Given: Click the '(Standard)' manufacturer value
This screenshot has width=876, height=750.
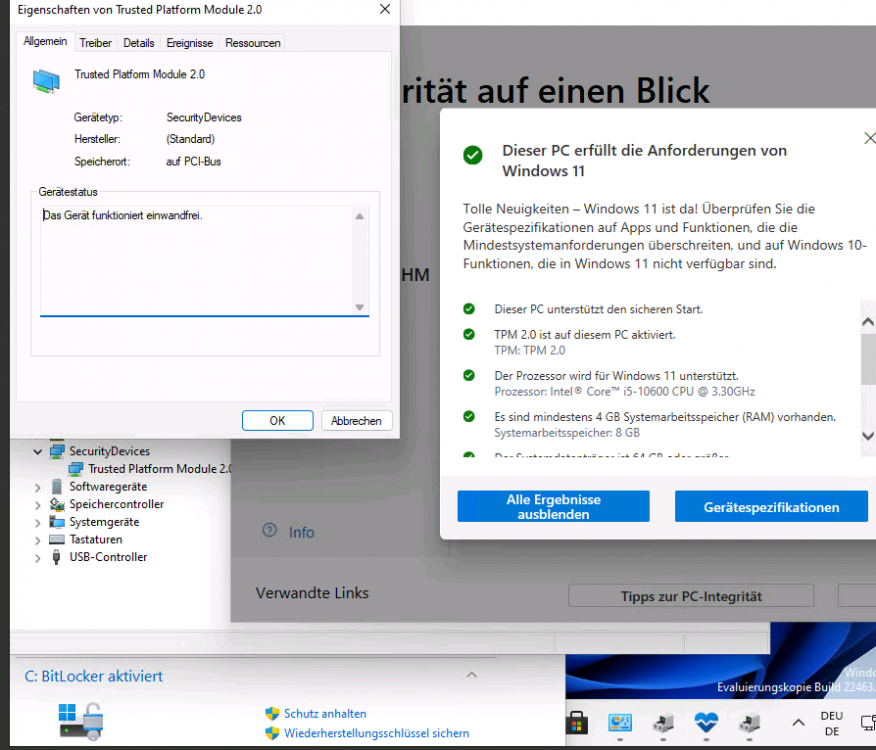Looking at the screenshot, I should 191,139.
